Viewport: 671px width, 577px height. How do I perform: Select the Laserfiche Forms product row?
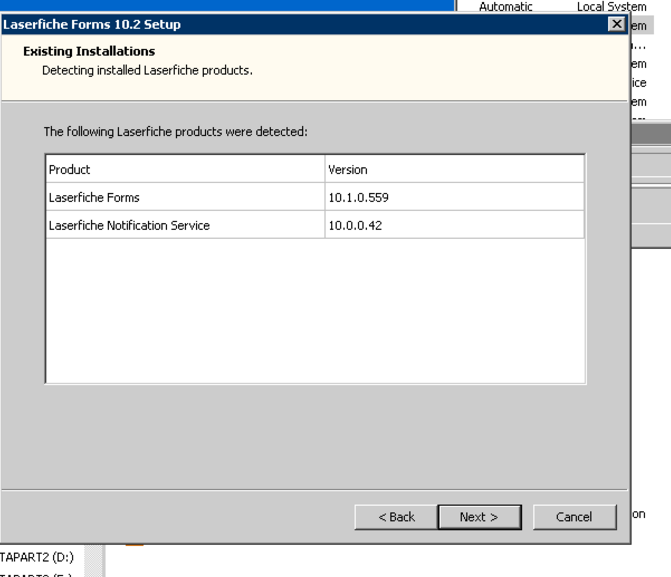point(315,197)
